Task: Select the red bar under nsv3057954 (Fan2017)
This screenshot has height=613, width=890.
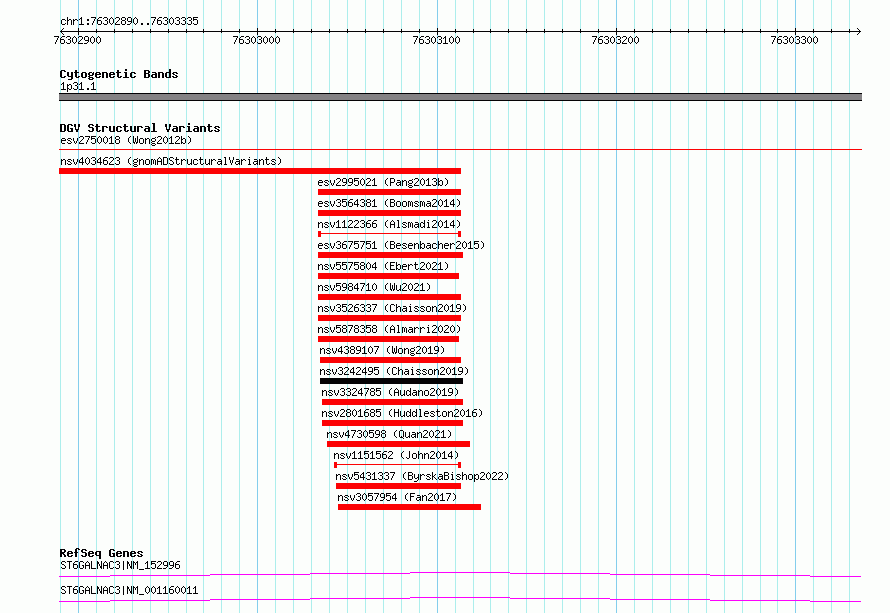Action: click(x=409, y=507)
